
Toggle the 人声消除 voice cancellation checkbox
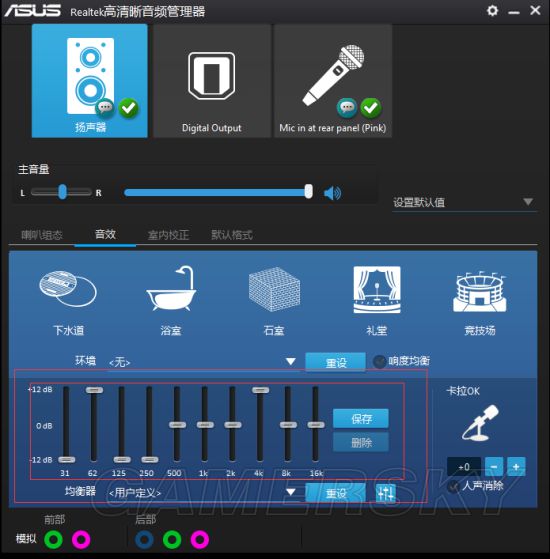[453, 486]
